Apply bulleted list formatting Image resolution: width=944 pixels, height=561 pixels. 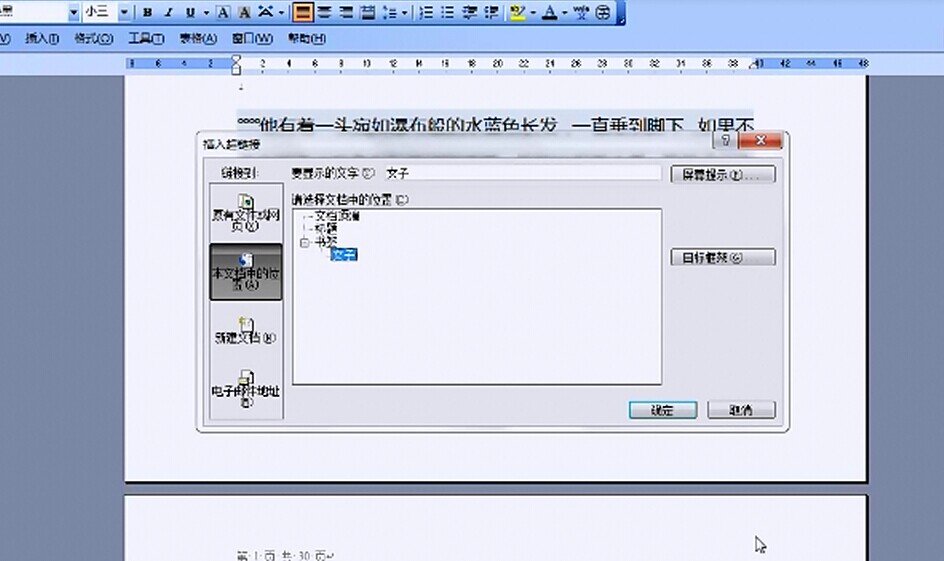pos(448,12)
